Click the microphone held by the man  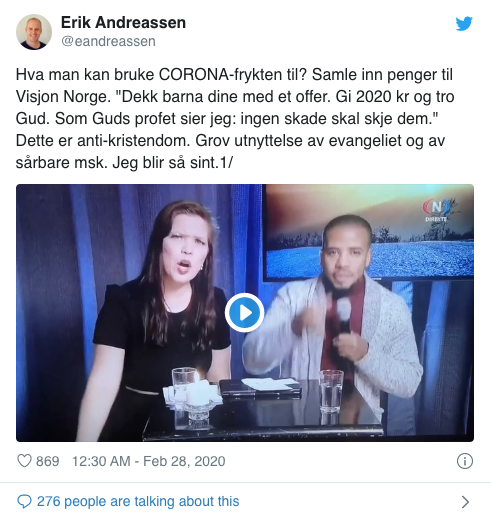[344, 317]
